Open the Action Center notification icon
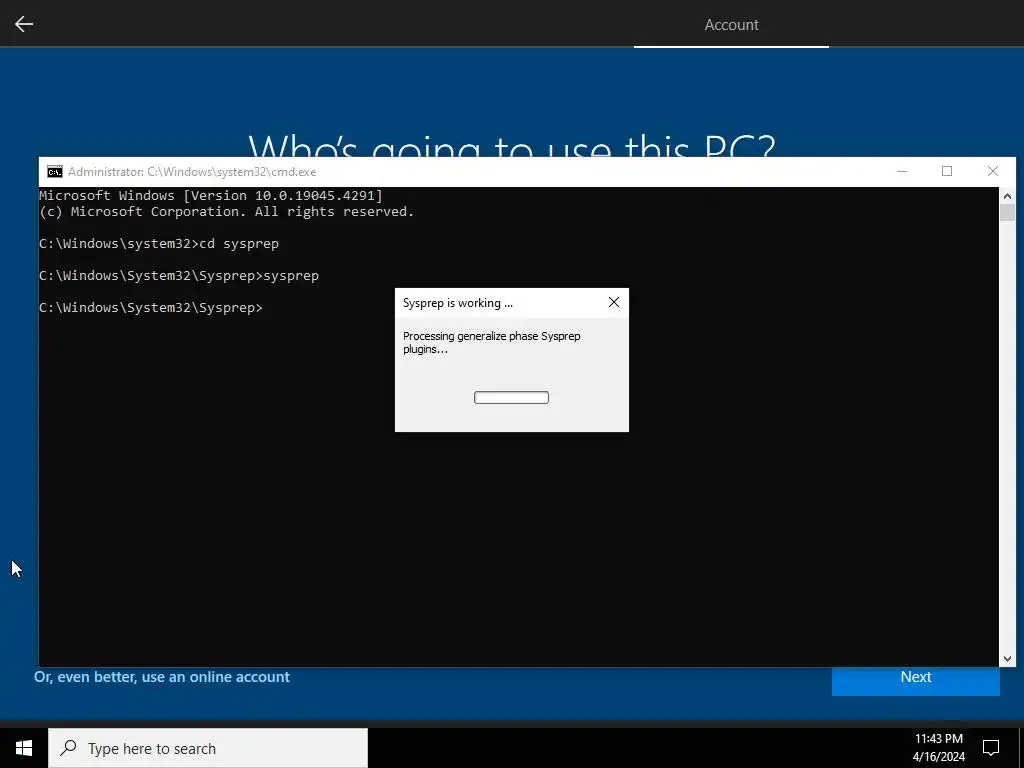The image size is (1024, 768). point(991,748)
